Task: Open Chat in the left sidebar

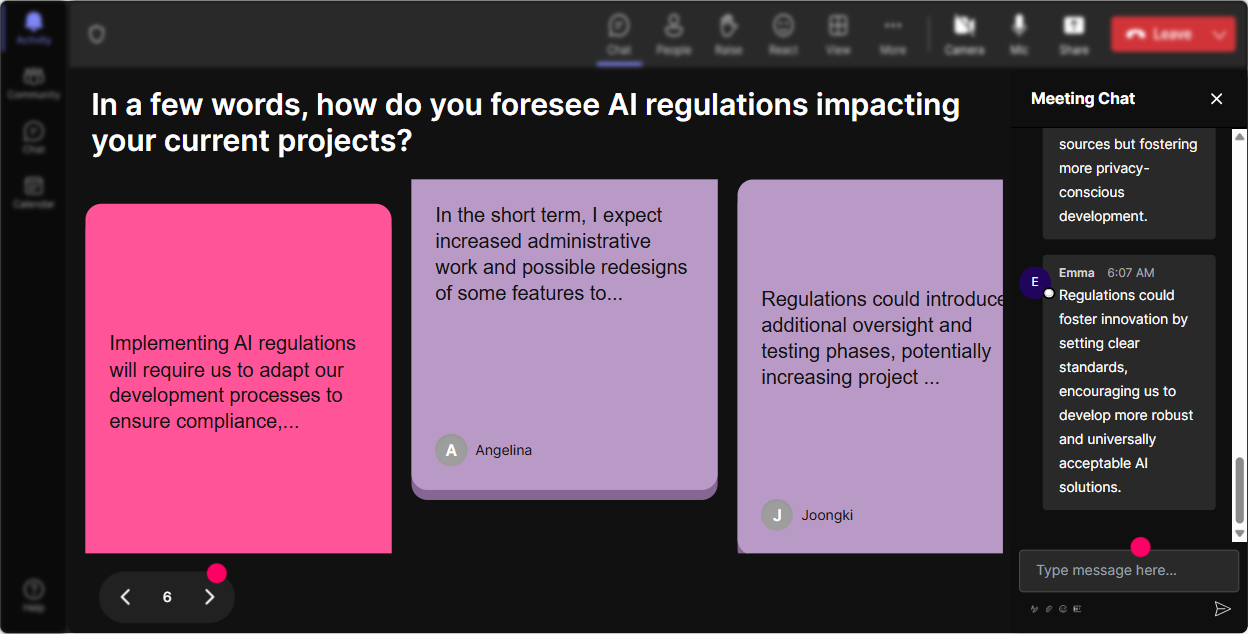Action: click(x=34, y=138)
